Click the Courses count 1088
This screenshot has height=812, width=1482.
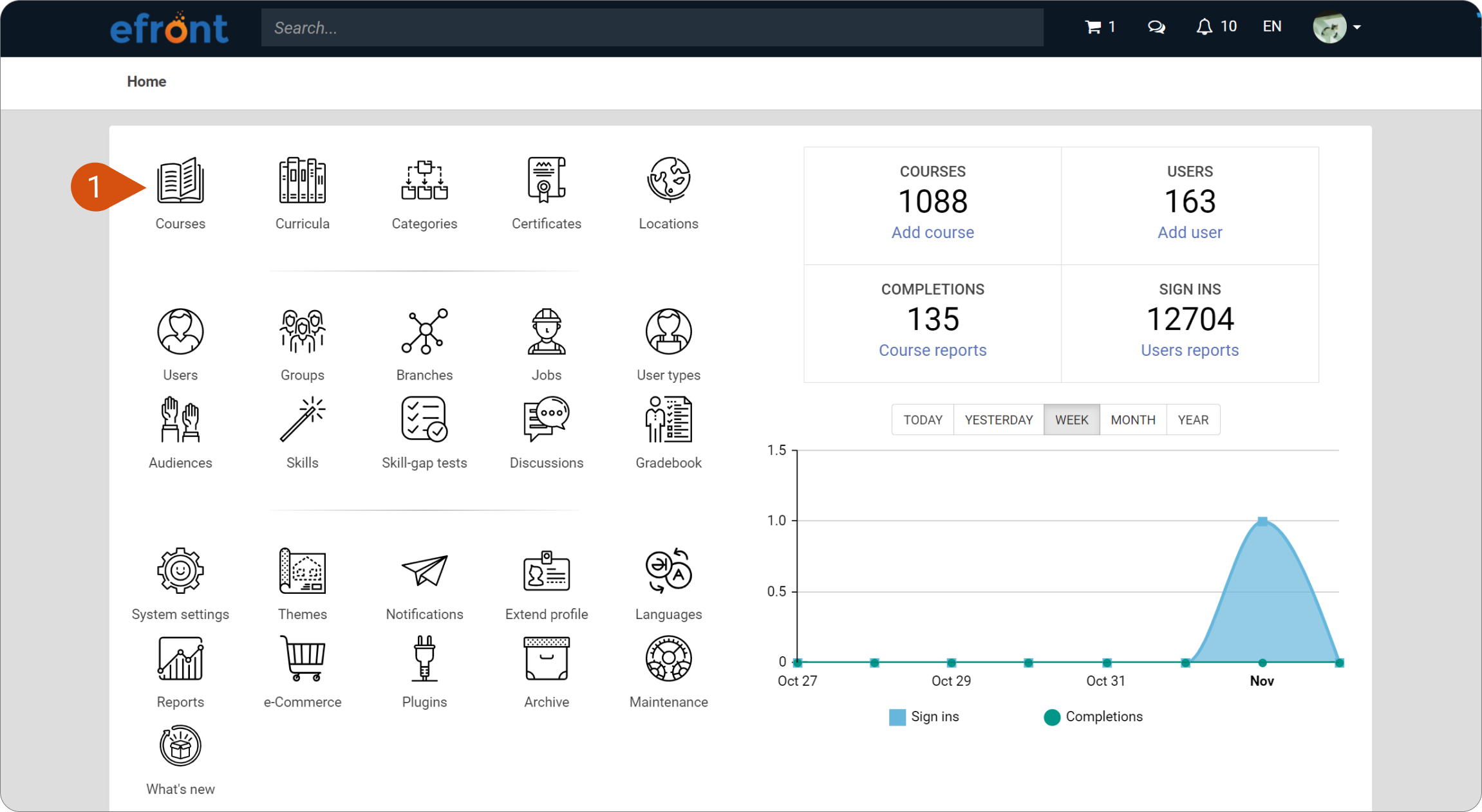click(x=932, y=201)
